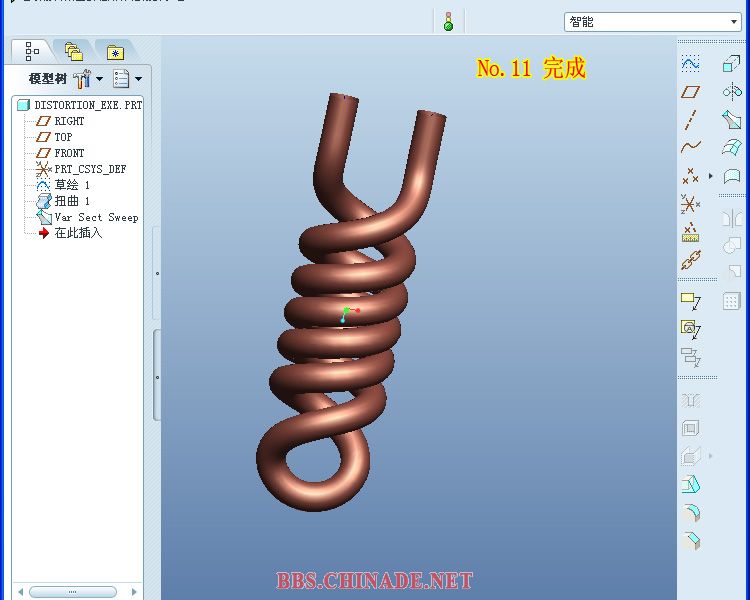This screenshot has width=750, height=600.
Task: Choose the Datum Curve tool
Action: click(x=690, y=147)
